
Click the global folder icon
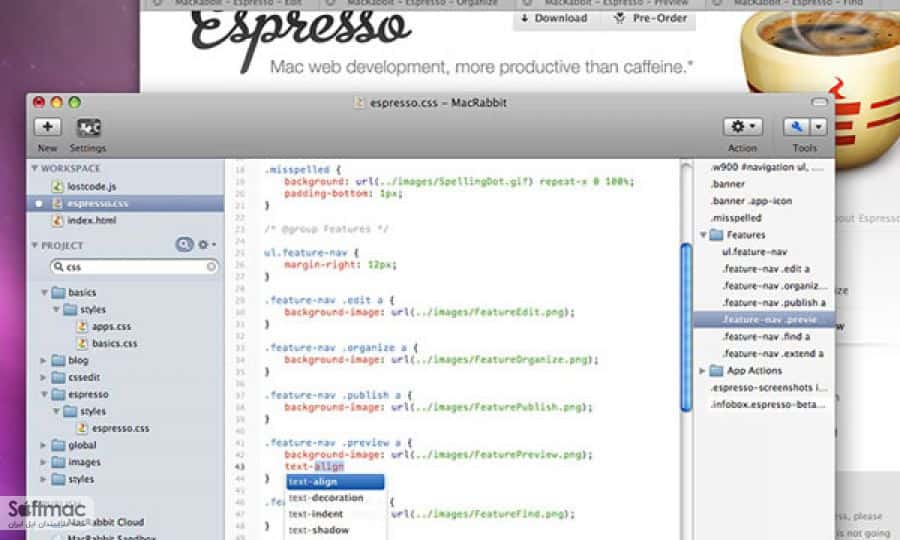point(59,445)
